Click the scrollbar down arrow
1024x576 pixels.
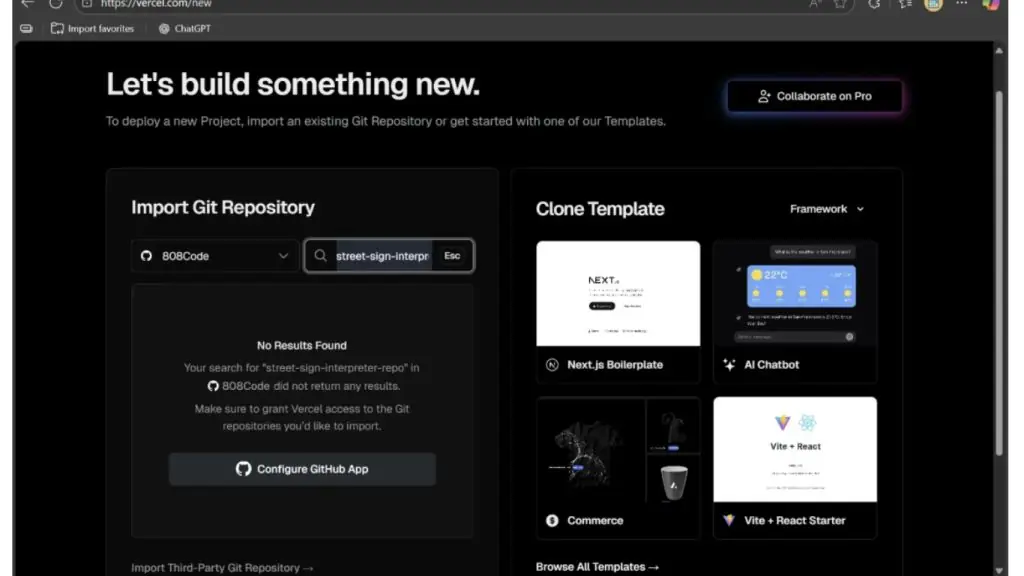tap(999, 571)
